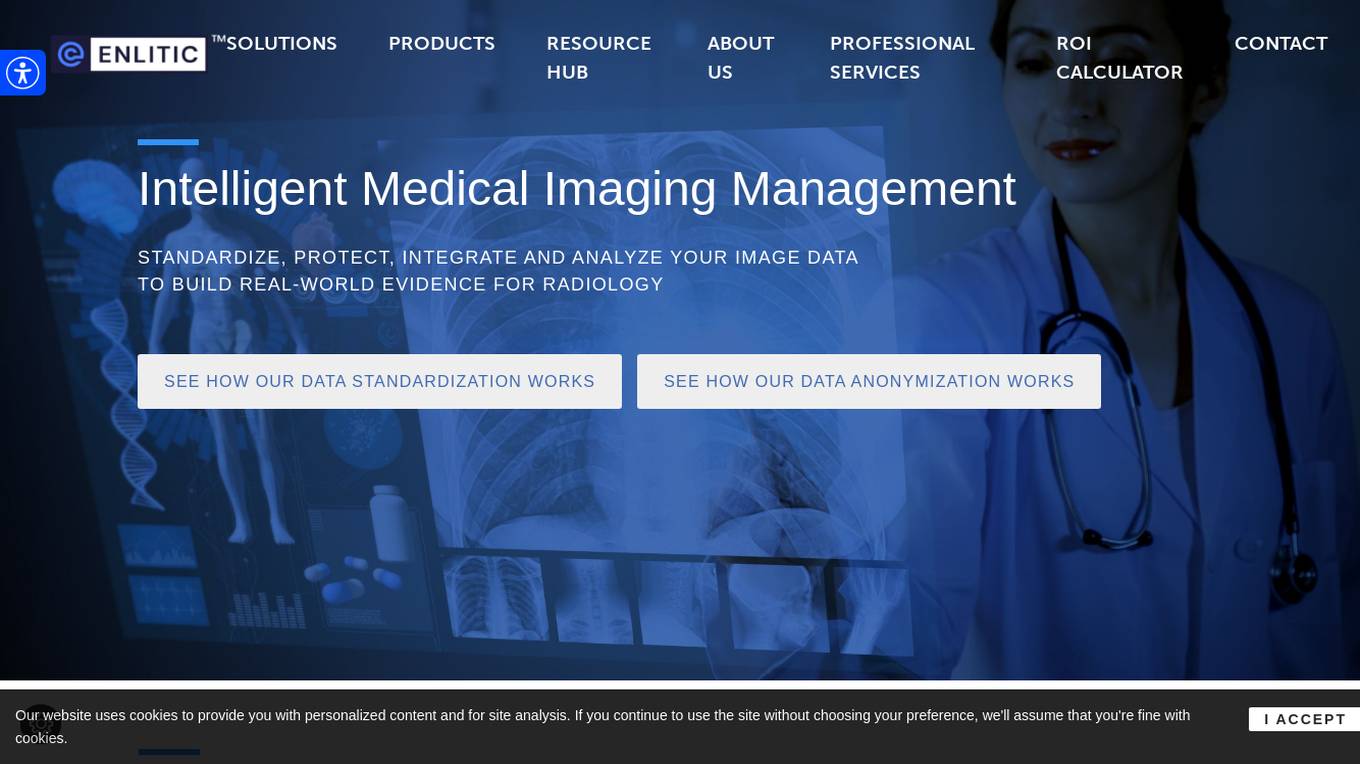The image size is (1360, 764).
Task: Click the hand X-ray thumbnail in hero image
Action: 874,608
